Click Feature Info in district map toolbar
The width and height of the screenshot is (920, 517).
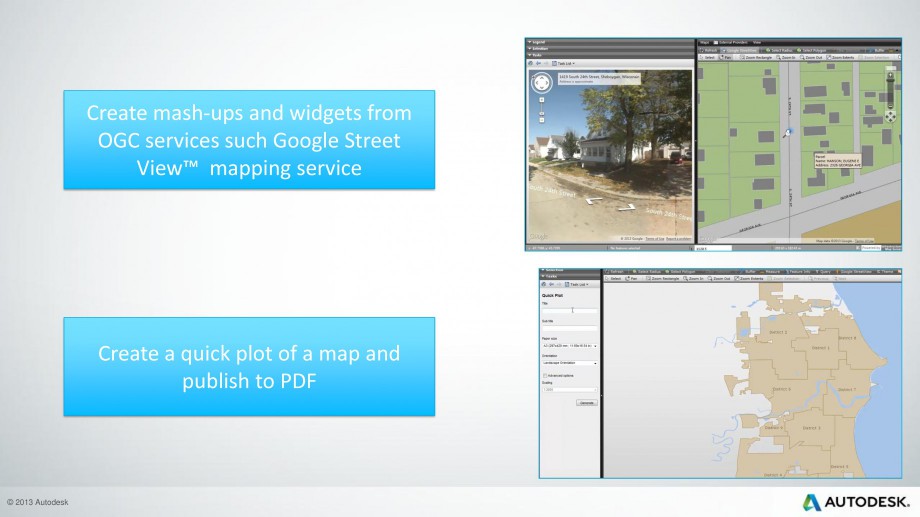(797, 272)
